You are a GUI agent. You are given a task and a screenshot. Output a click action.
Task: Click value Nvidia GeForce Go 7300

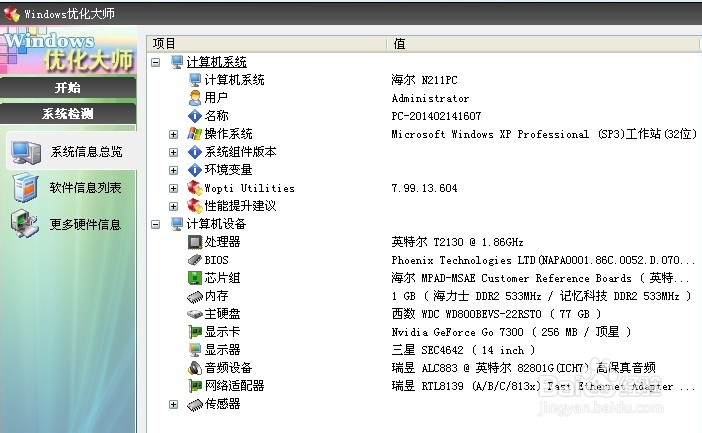tap(511, 332)
